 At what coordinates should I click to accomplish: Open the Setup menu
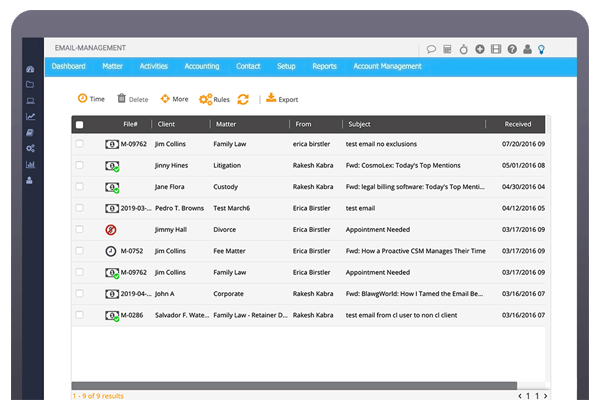286,66
